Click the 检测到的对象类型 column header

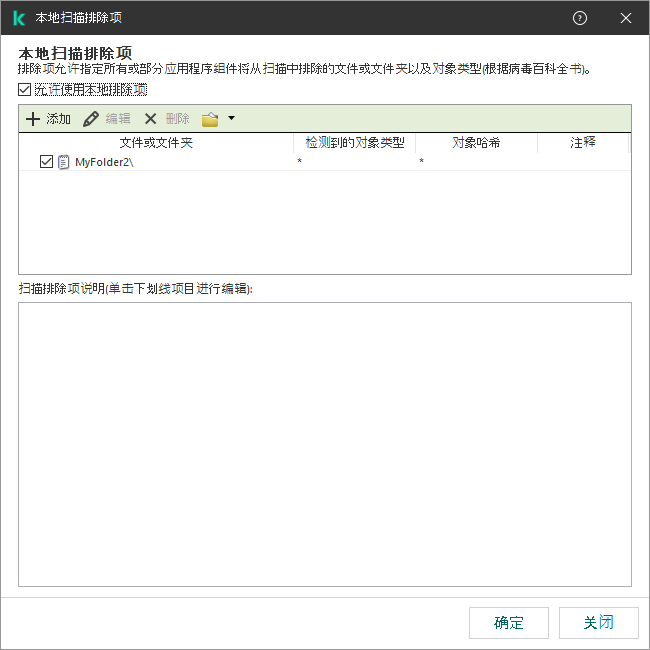coord(355,143)
